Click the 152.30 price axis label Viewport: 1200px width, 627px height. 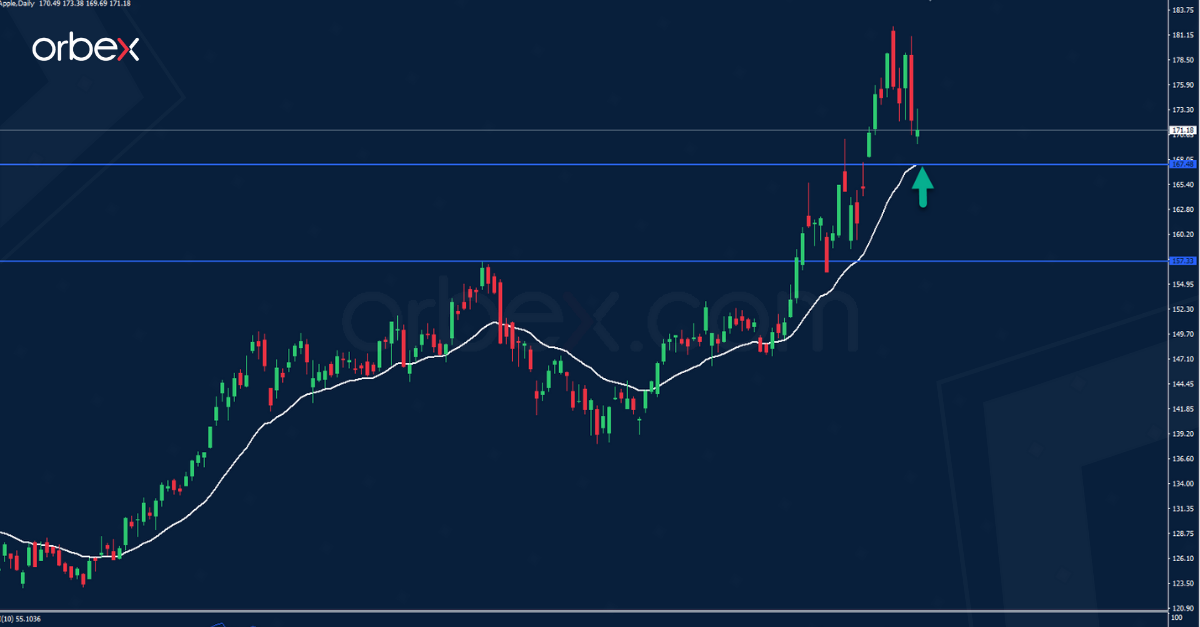pos(1185,310)
